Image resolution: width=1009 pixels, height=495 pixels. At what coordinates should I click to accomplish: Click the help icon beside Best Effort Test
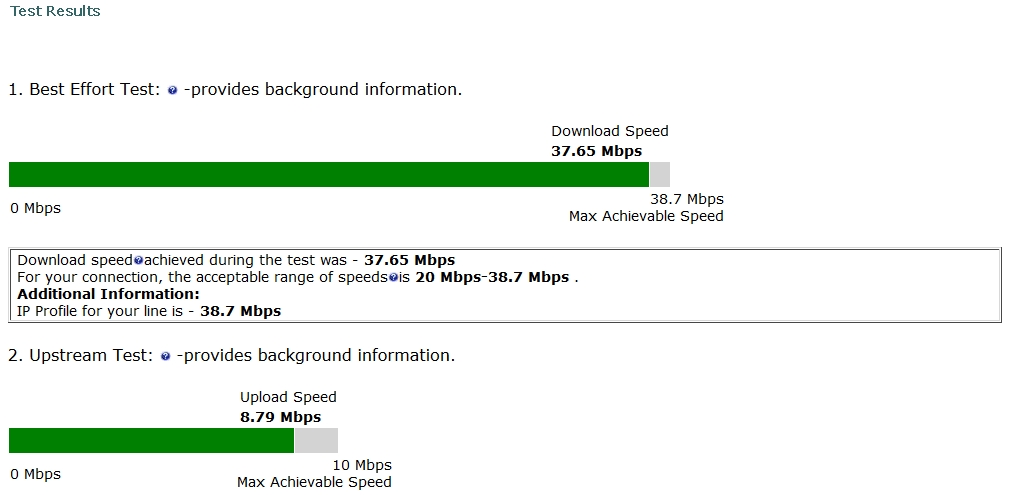(x=173, y=90)
